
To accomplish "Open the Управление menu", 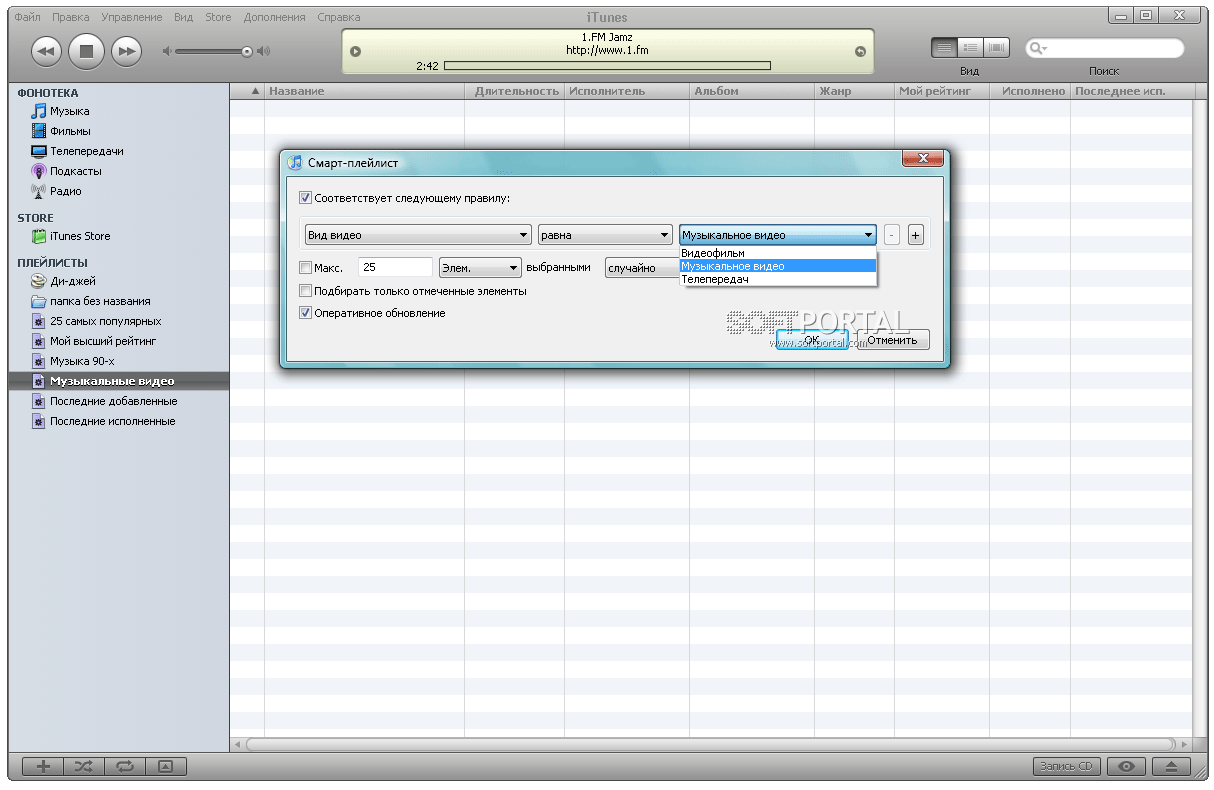I will pos(132,17).
